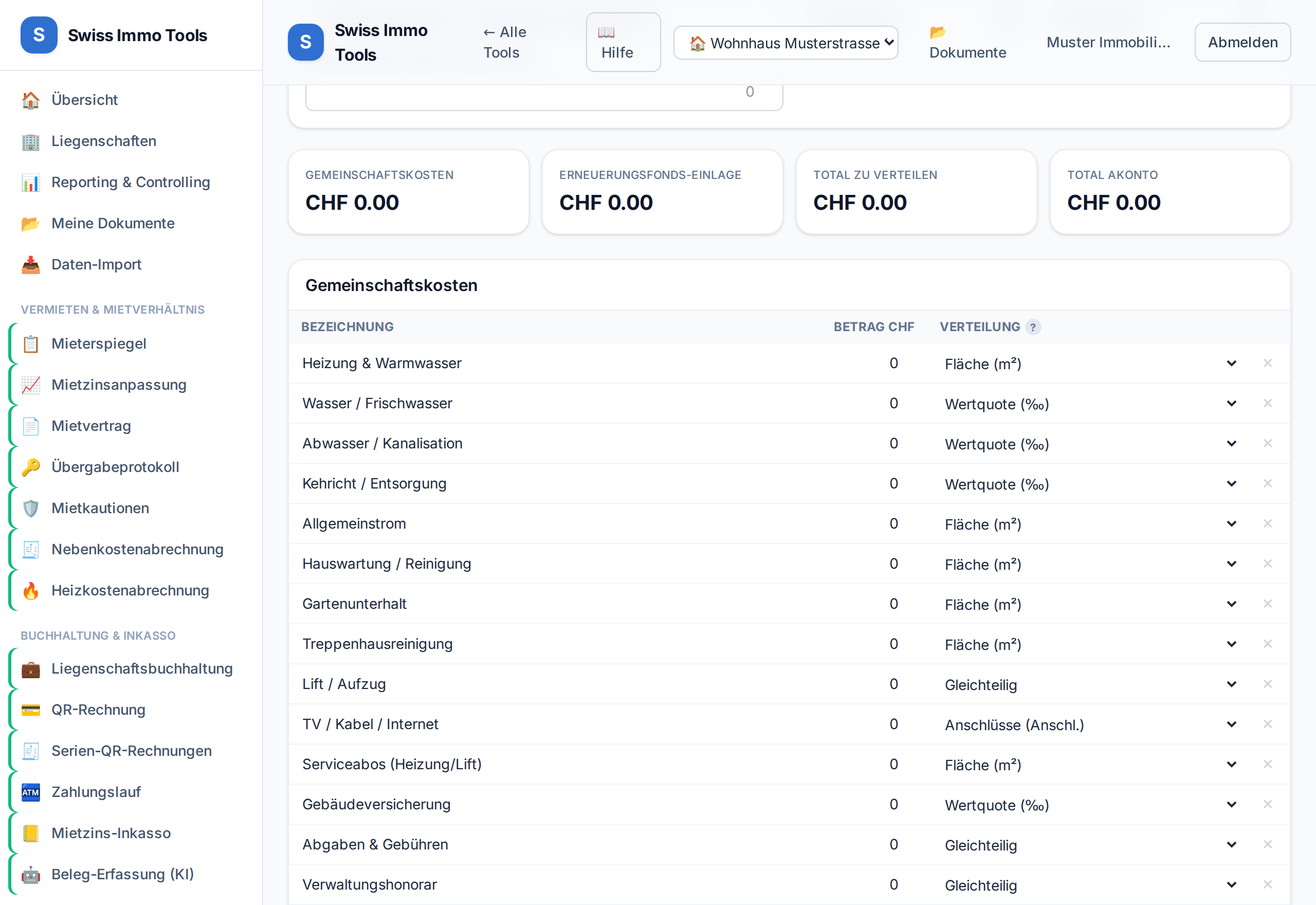The image size is (1316, 905).
Task: Click the Heizkostenabrechnung flame icon
Action: (31, 590)
